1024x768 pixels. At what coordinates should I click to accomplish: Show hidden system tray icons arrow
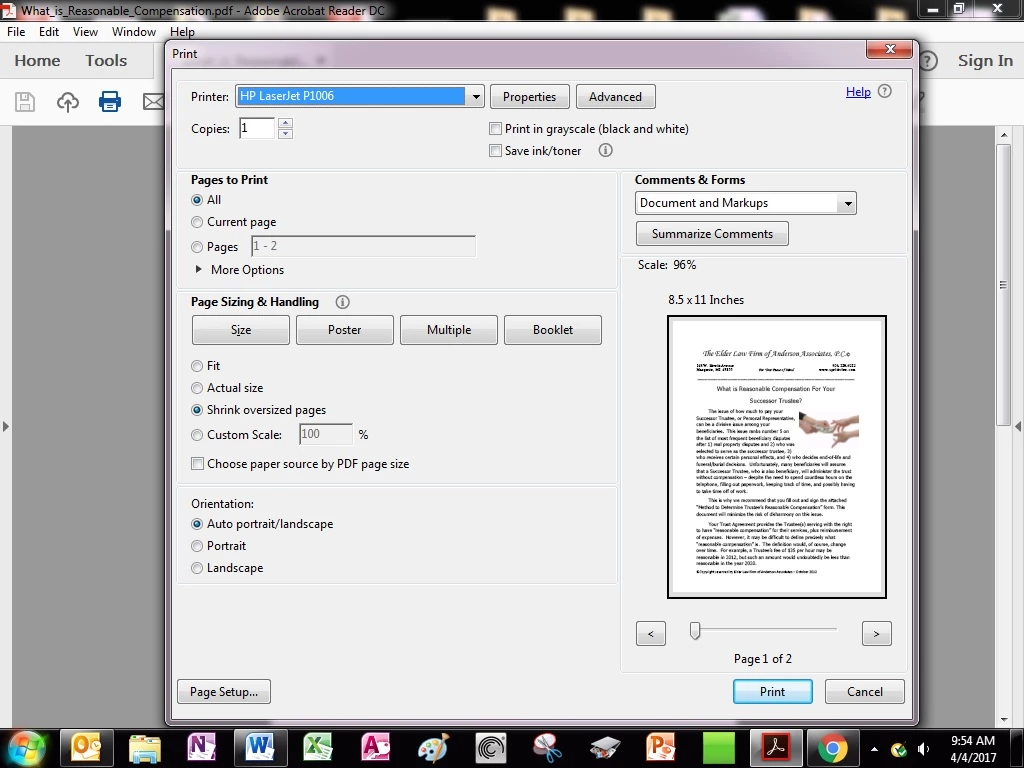tap(874, 749)
